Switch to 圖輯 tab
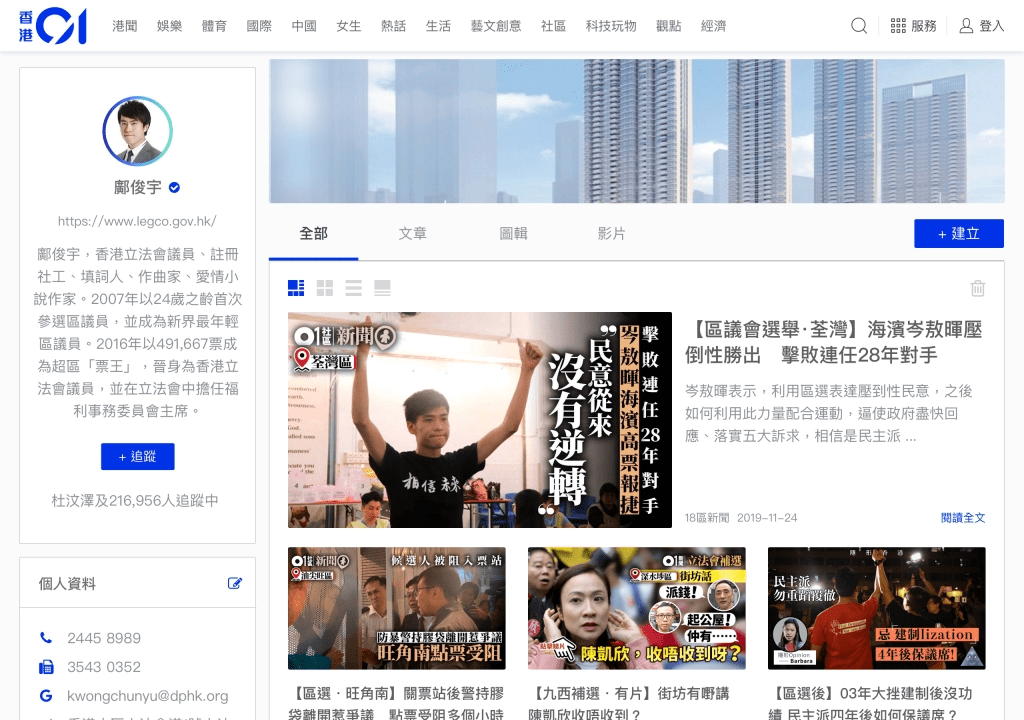The image size is (1024, 720). pyautogui.click(x=513, y=234)
